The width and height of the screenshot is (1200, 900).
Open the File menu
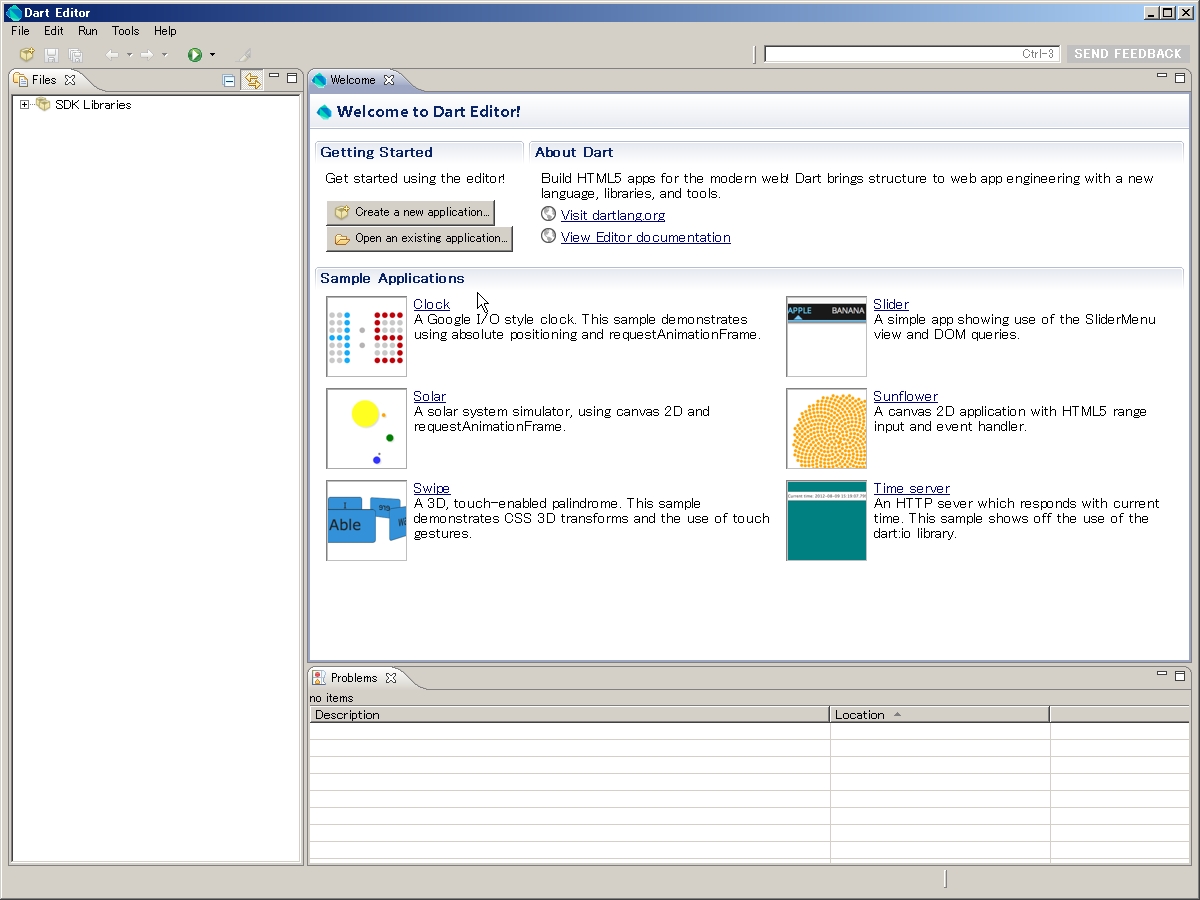(20, 31)
